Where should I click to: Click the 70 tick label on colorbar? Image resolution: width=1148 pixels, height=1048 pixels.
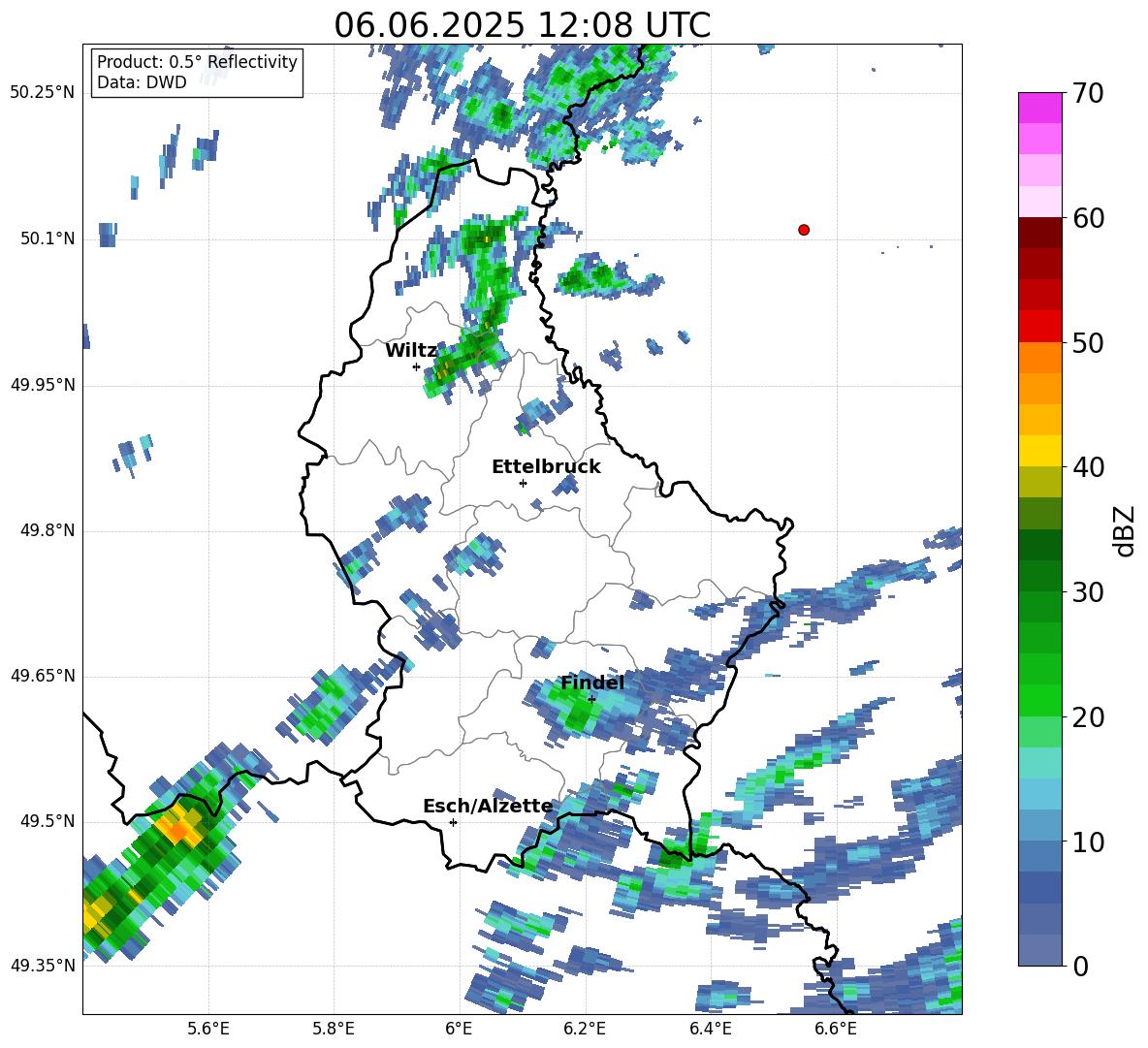tap(1088, 93)
